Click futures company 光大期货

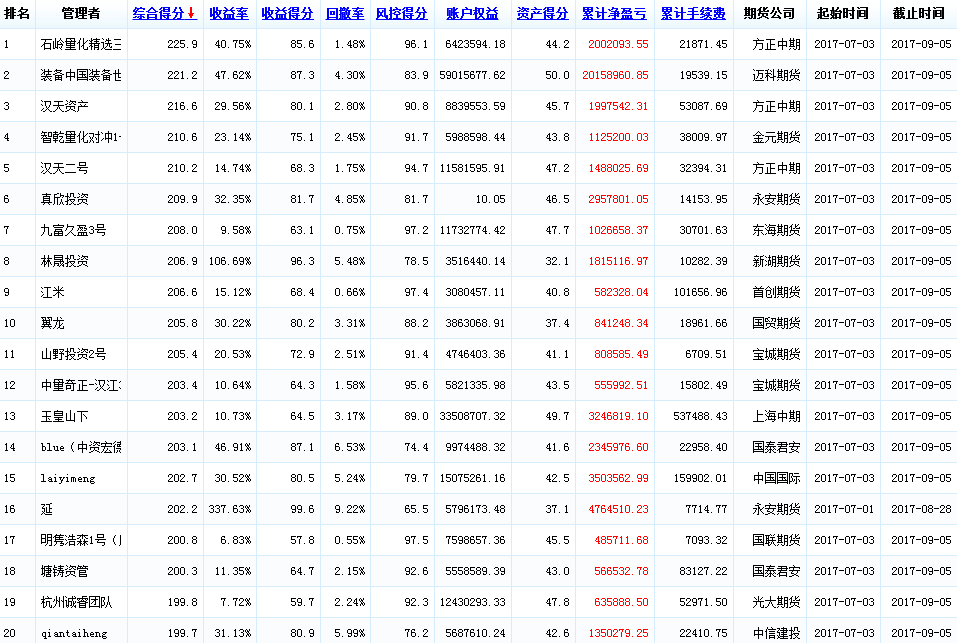(776, 602)
